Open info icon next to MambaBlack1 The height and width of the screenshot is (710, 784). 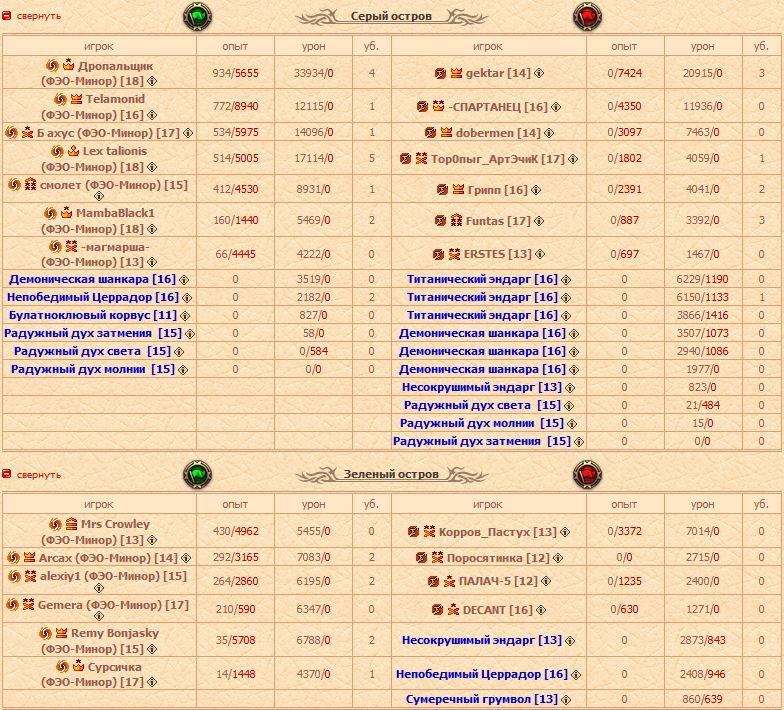point(152,229)
